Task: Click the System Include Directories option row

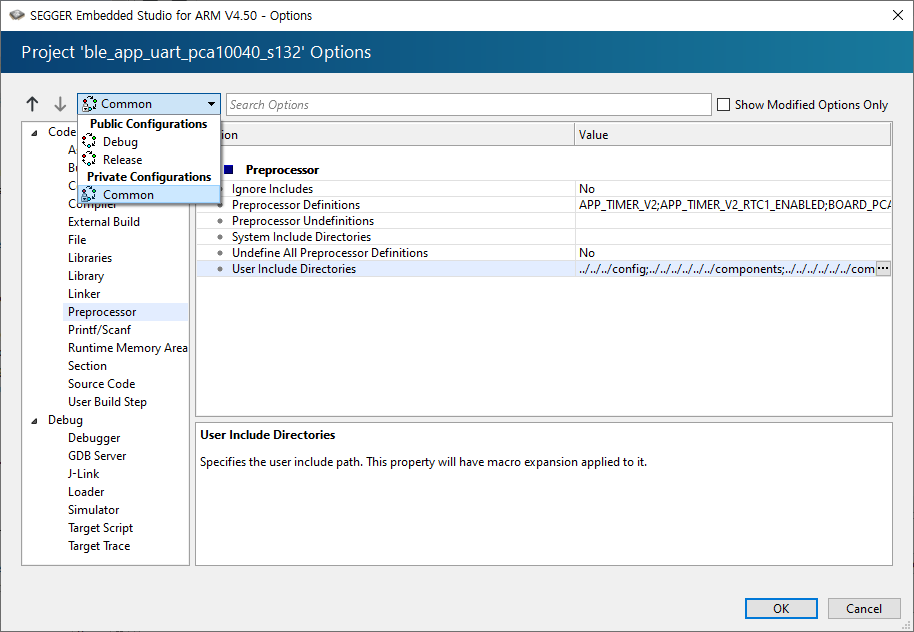Action: click(543, 237)
